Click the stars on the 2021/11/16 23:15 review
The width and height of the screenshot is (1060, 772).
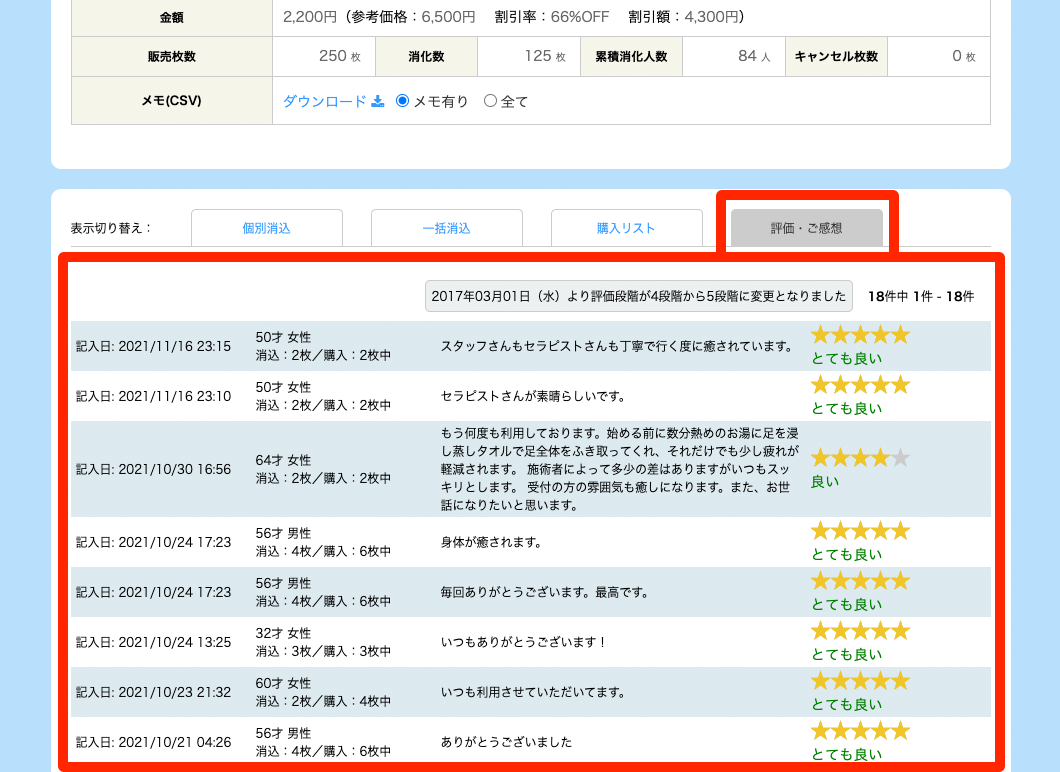pyautogui.click(x=859, y=335)
